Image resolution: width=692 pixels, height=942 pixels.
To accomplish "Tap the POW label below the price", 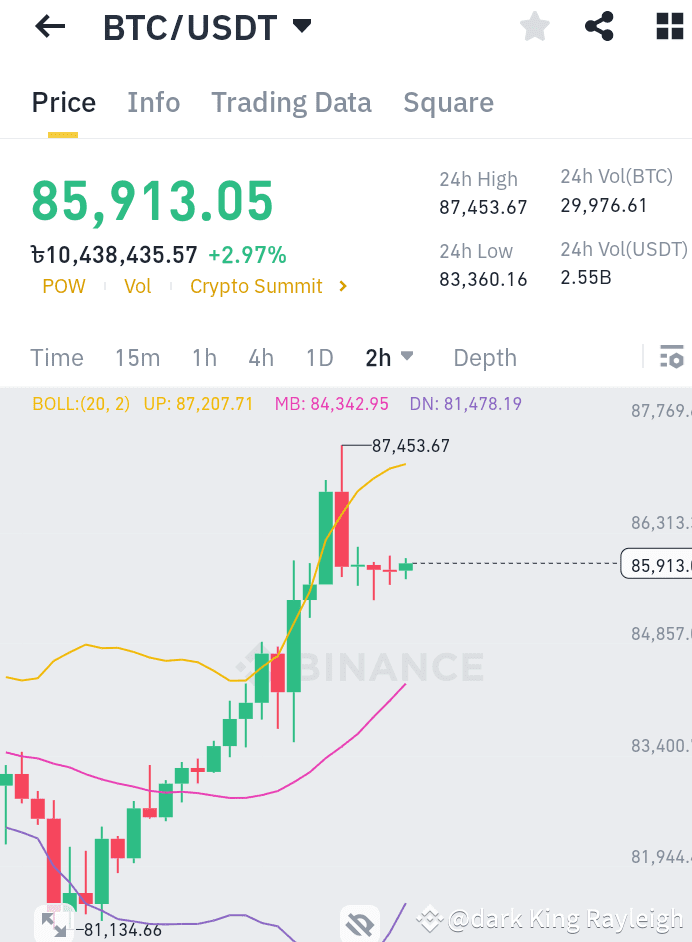I will [x=63, y=286].
